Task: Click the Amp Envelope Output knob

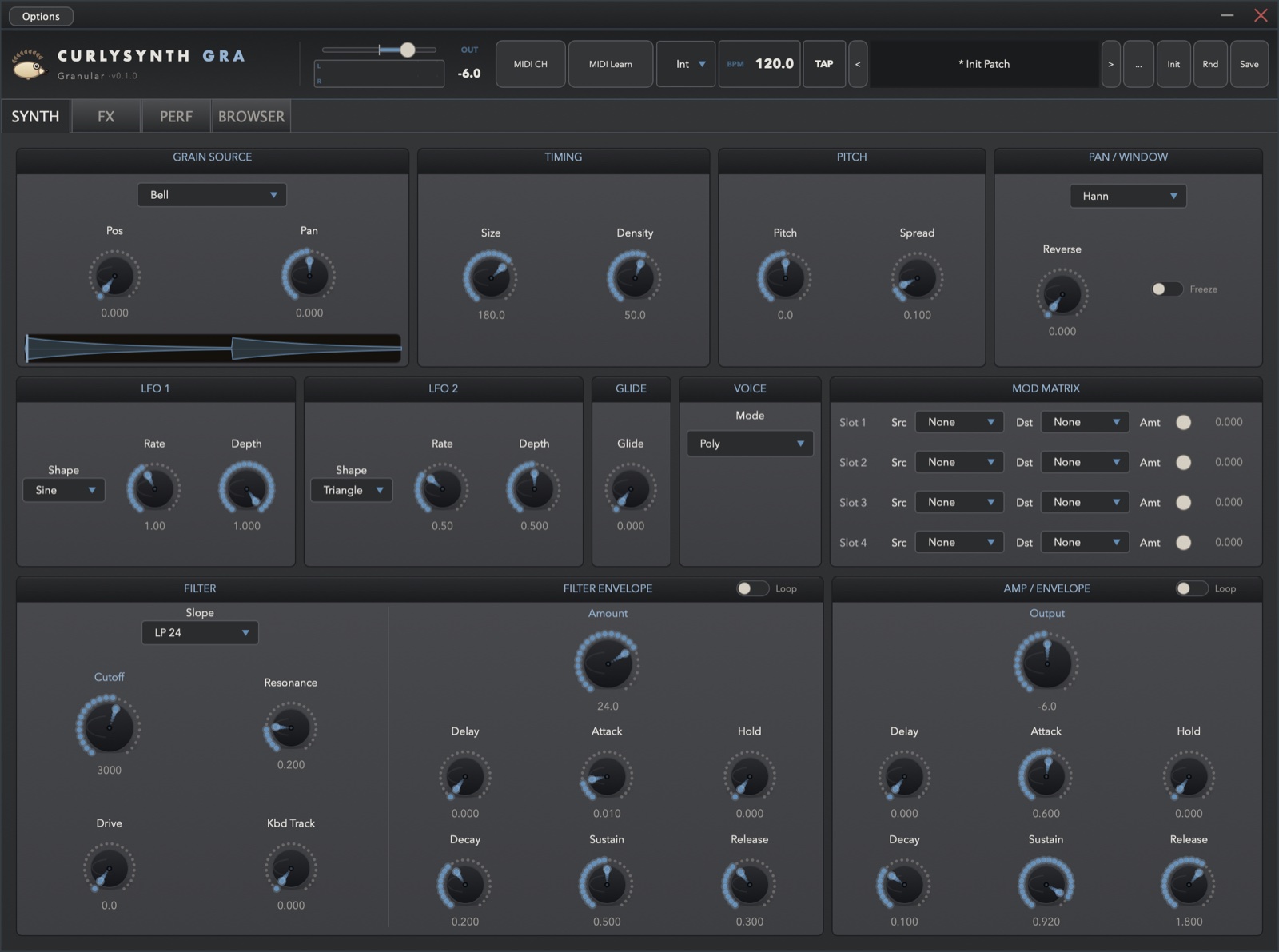Action: (x=1047, y=663)
